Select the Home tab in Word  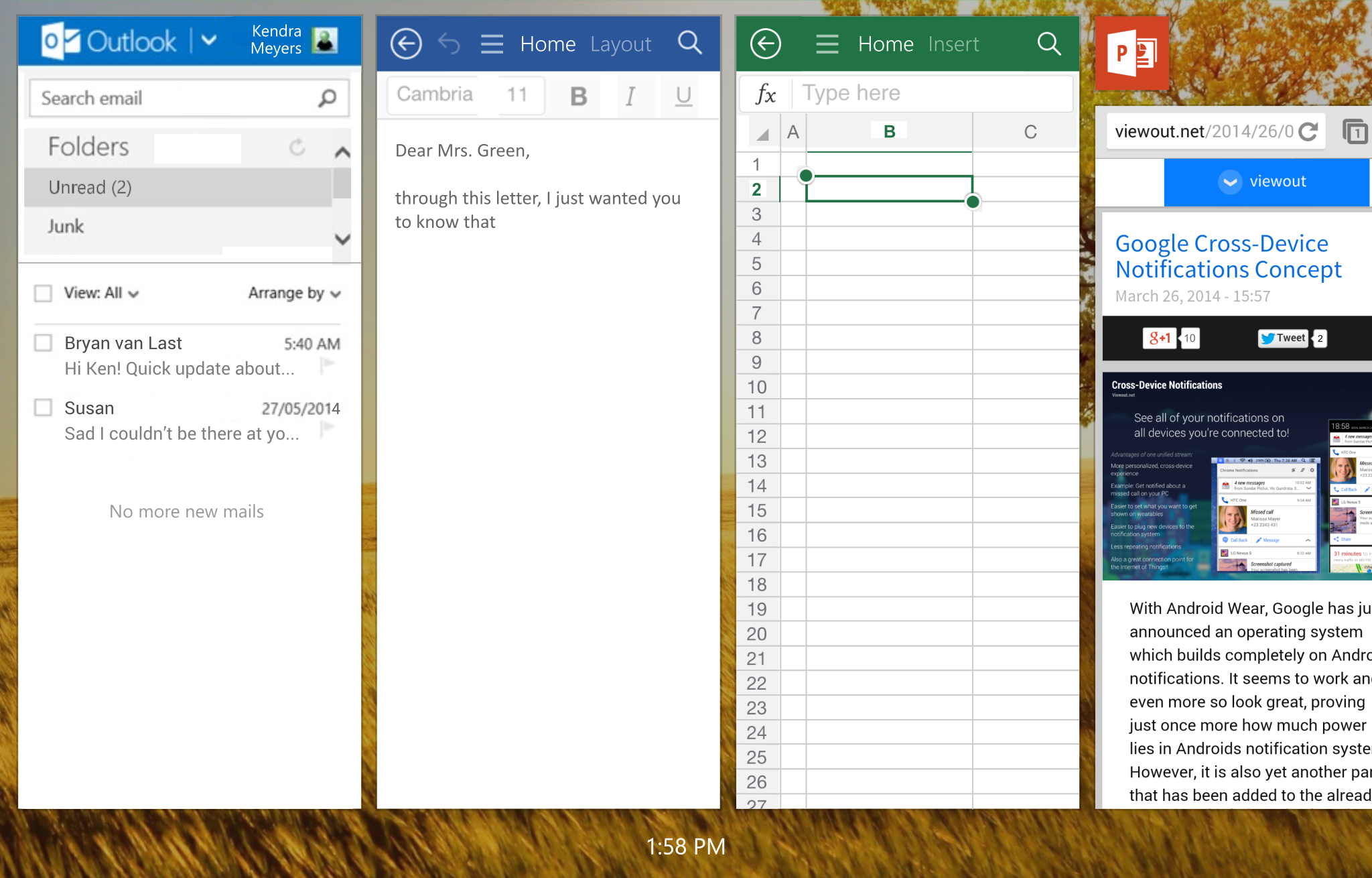[548, 44]
